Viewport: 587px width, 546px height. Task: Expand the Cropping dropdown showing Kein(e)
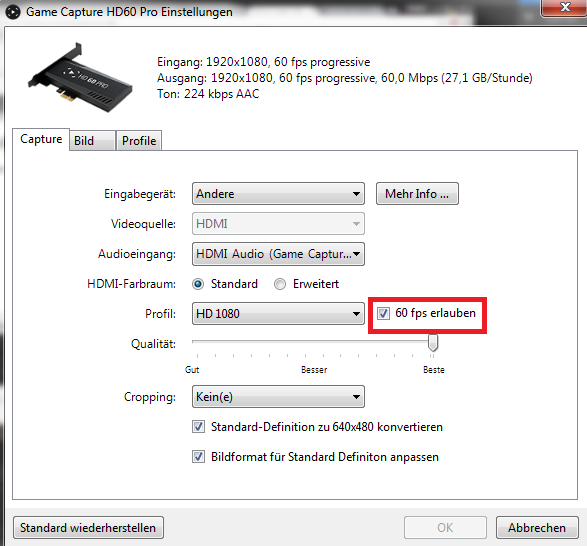[278, 397]
